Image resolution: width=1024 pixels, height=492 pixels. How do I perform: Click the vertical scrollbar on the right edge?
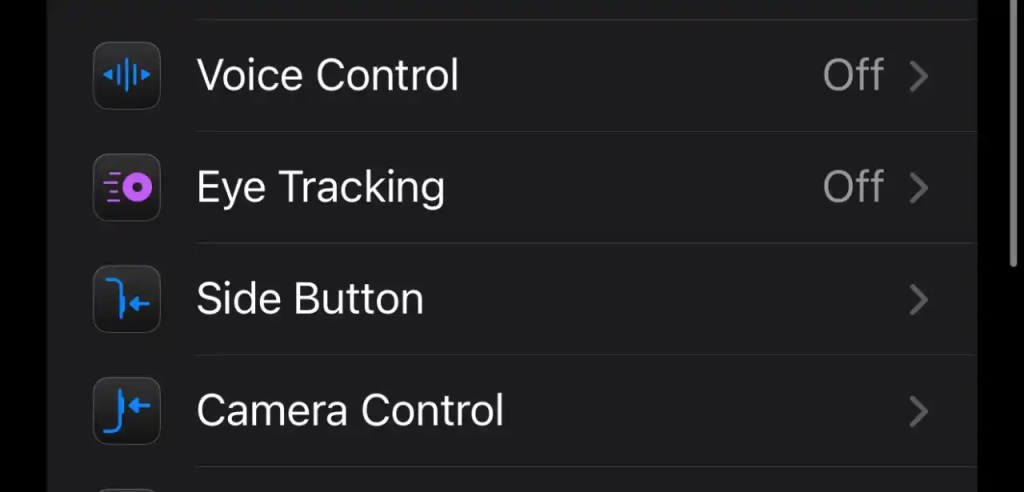[x=1013, y=130]
